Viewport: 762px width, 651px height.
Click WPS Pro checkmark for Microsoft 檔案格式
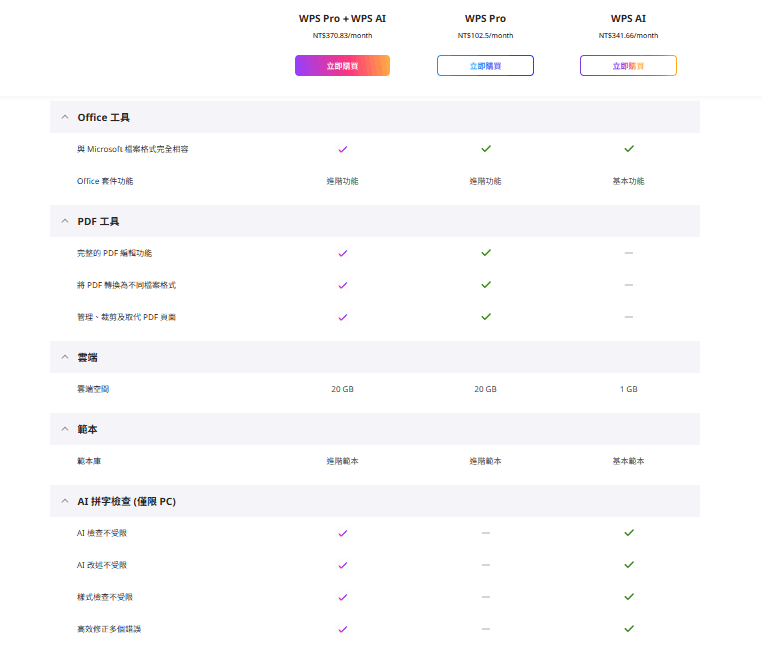point(486,149)
